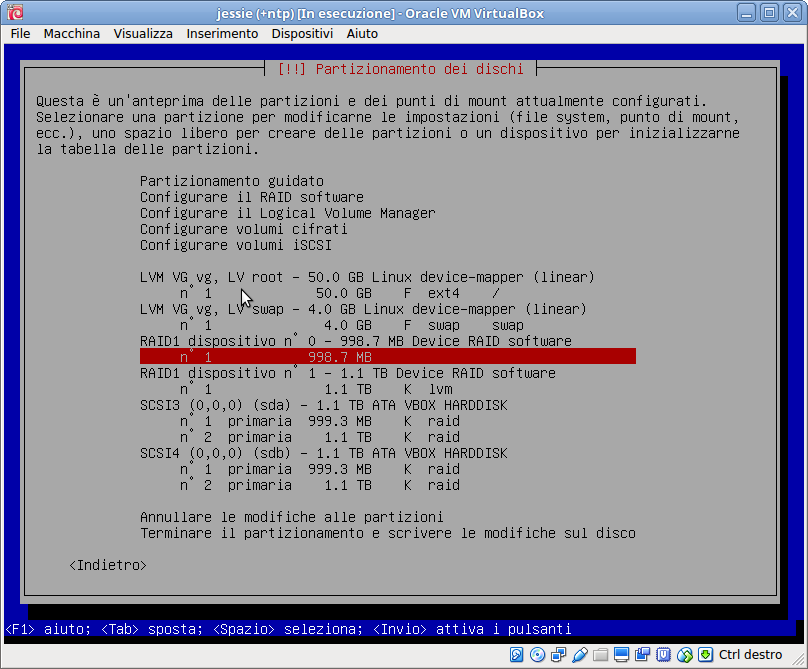Image resolution: width=808 pixels, height=669 pixels.
Task: Select the 4.0 GB swap partition row
Action: (351, 325)
